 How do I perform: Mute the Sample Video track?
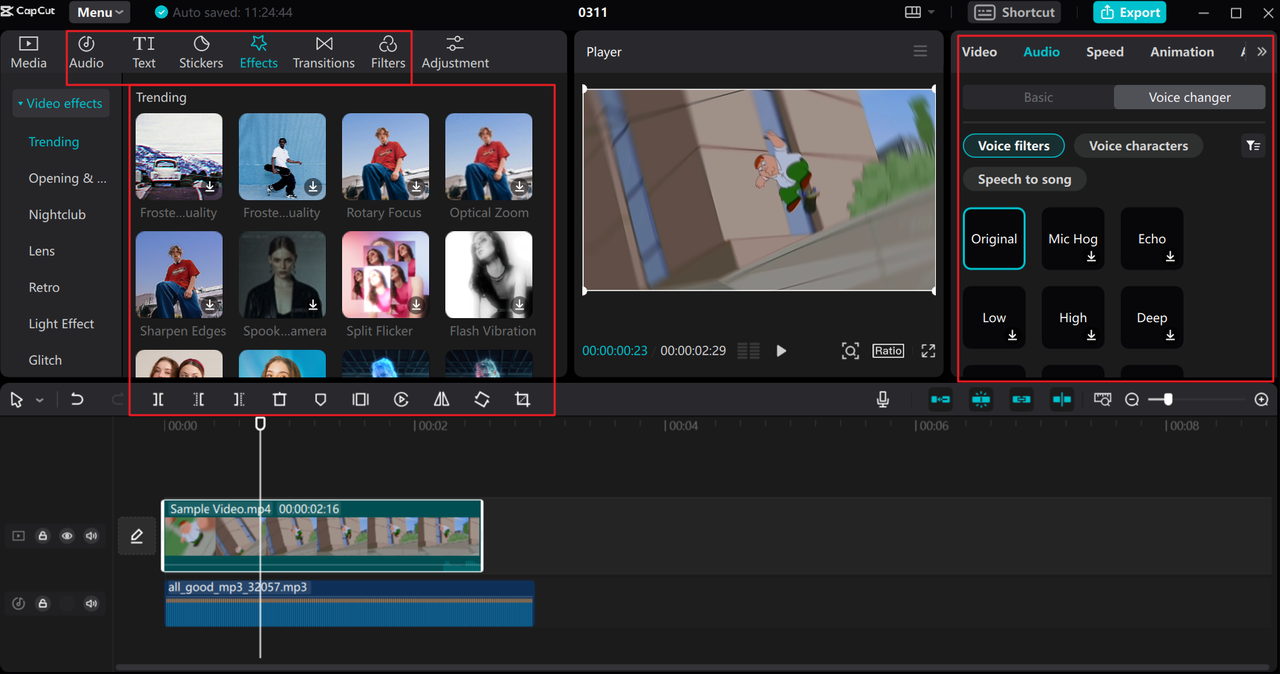(91, 536)
